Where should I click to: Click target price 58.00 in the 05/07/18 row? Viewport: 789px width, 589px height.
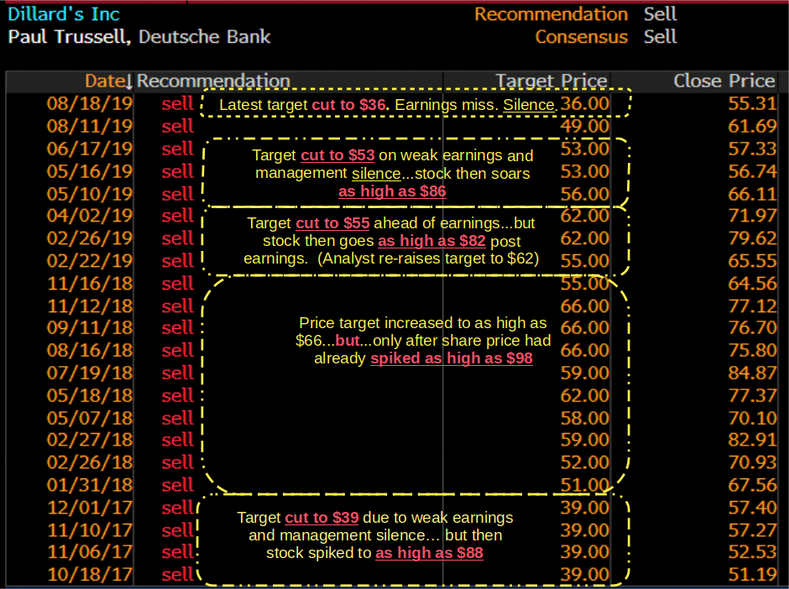(x=585, y=418)
